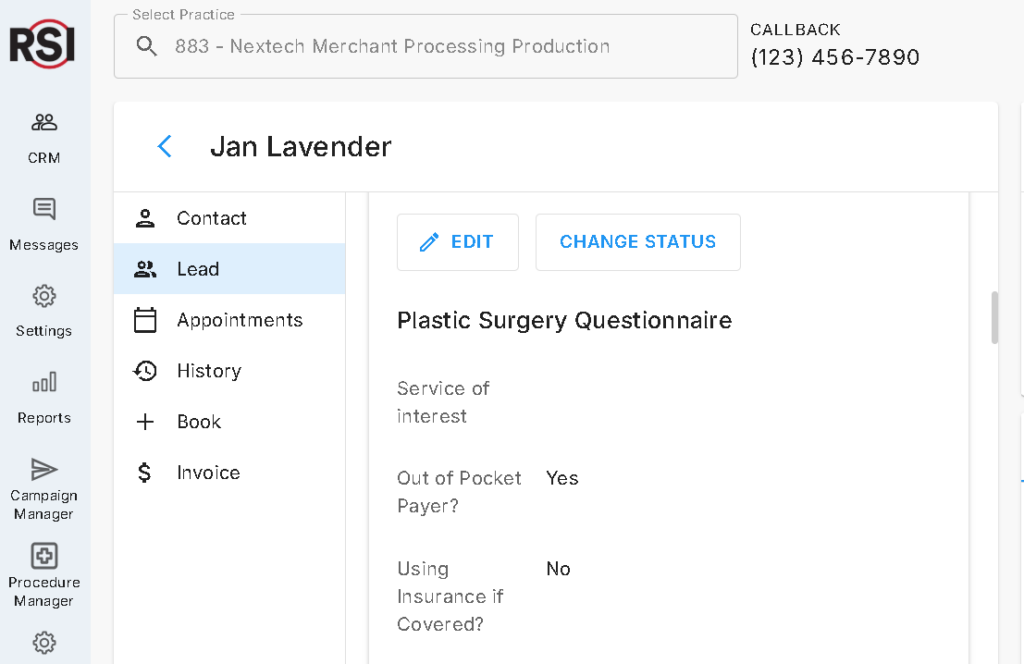The height and width of the screenshot is (664, 1024).
Task: Open the Appointments section
Action: [x=229, y=320]
